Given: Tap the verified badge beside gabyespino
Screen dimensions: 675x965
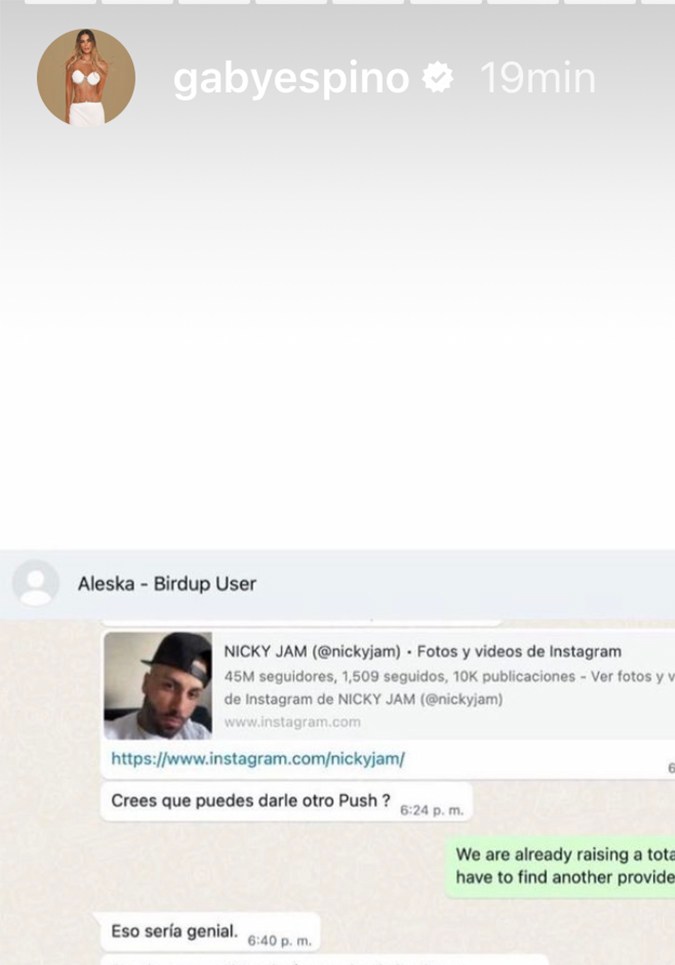Looking at the screenshot, I should tap(439, 79).
